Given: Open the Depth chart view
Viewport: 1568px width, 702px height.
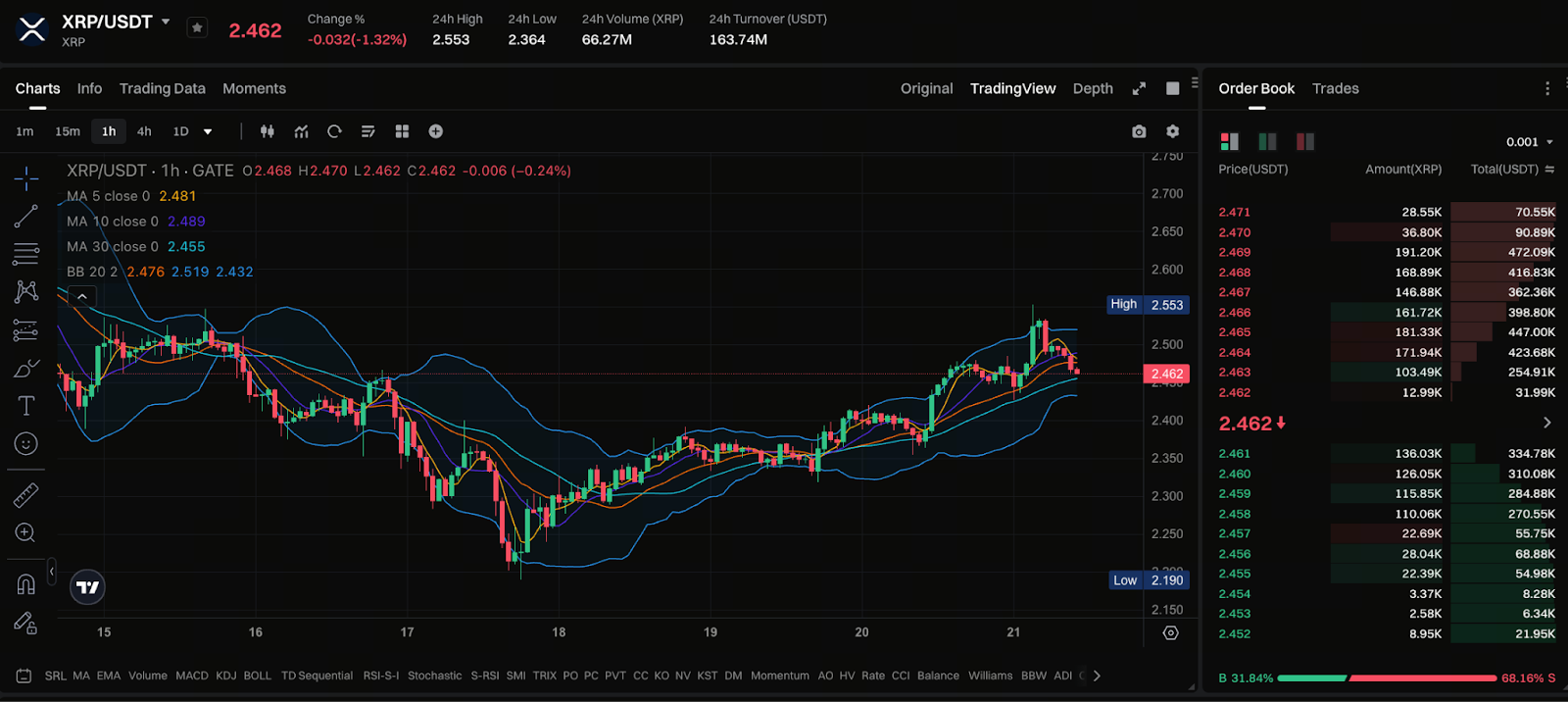Looking at the screenshot, I should tap(1092, 88).
